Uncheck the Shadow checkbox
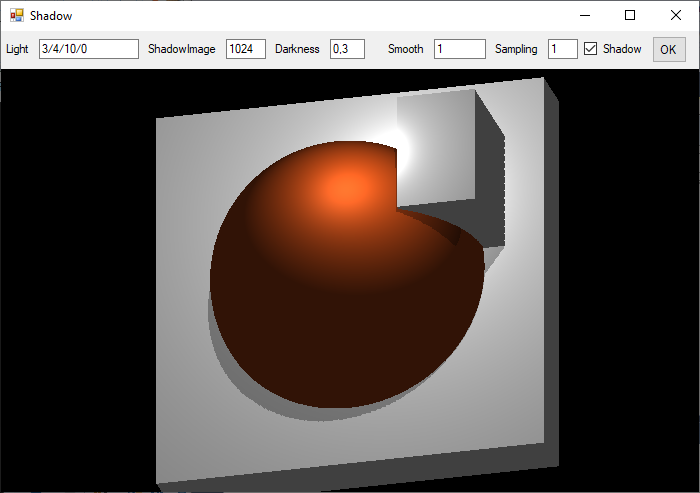This screenshot has width=700, height=493. click(x=590, y=49)
